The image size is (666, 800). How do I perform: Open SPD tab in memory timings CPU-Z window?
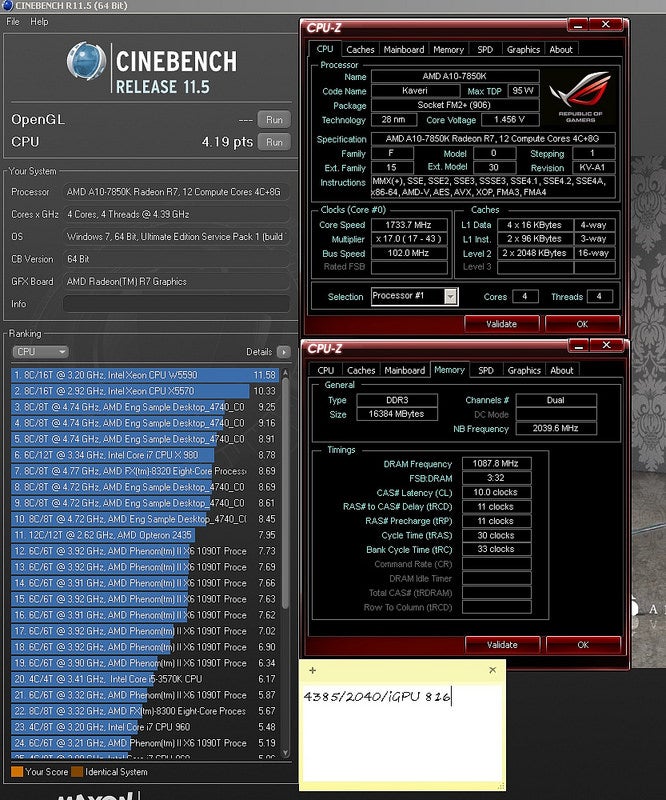click(x=485, y=370)
